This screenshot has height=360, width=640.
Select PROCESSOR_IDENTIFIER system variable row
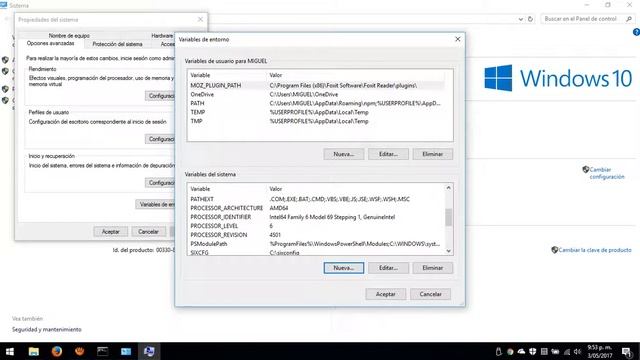point(316,217)
